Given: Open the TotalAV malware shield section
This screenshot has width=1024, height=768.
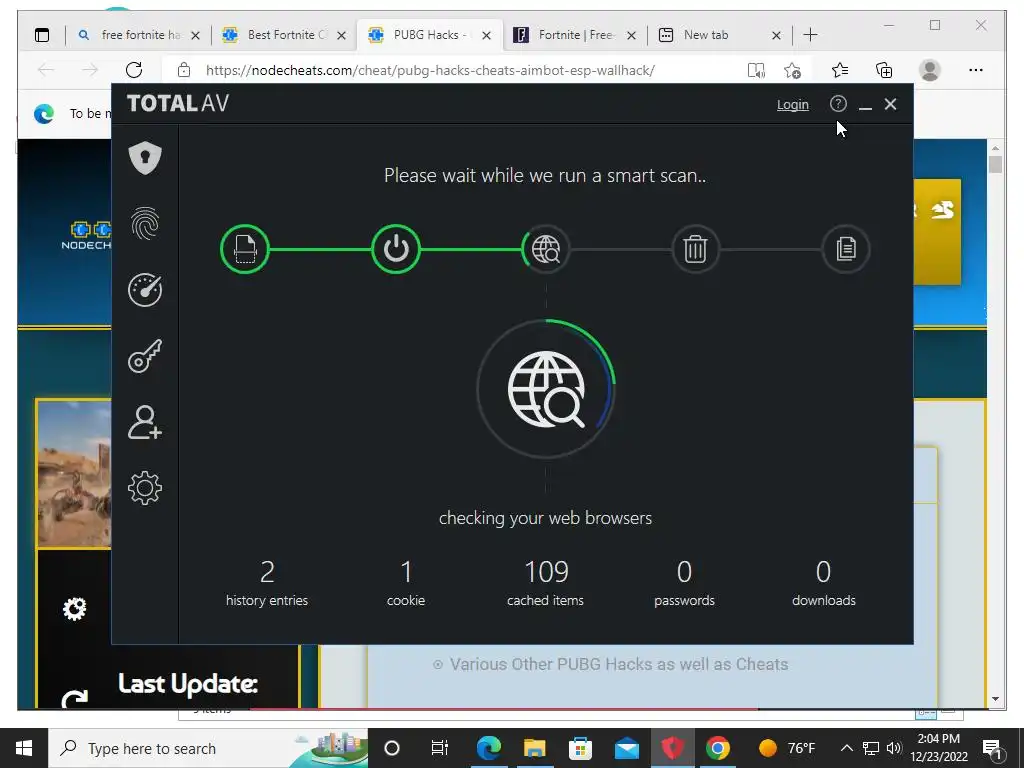Looking at the screenshot, I should (145, 157).
